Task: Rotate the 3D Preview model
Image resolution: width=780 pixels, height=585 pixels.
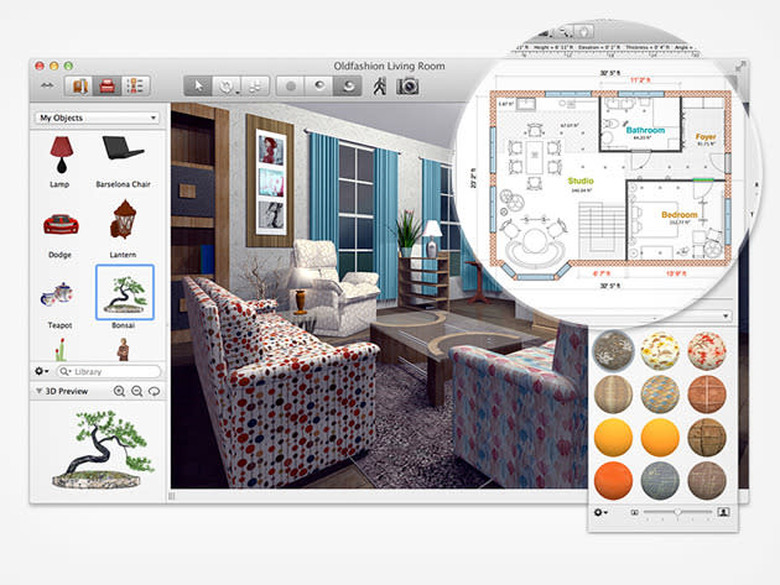Action: click(154, 391)
